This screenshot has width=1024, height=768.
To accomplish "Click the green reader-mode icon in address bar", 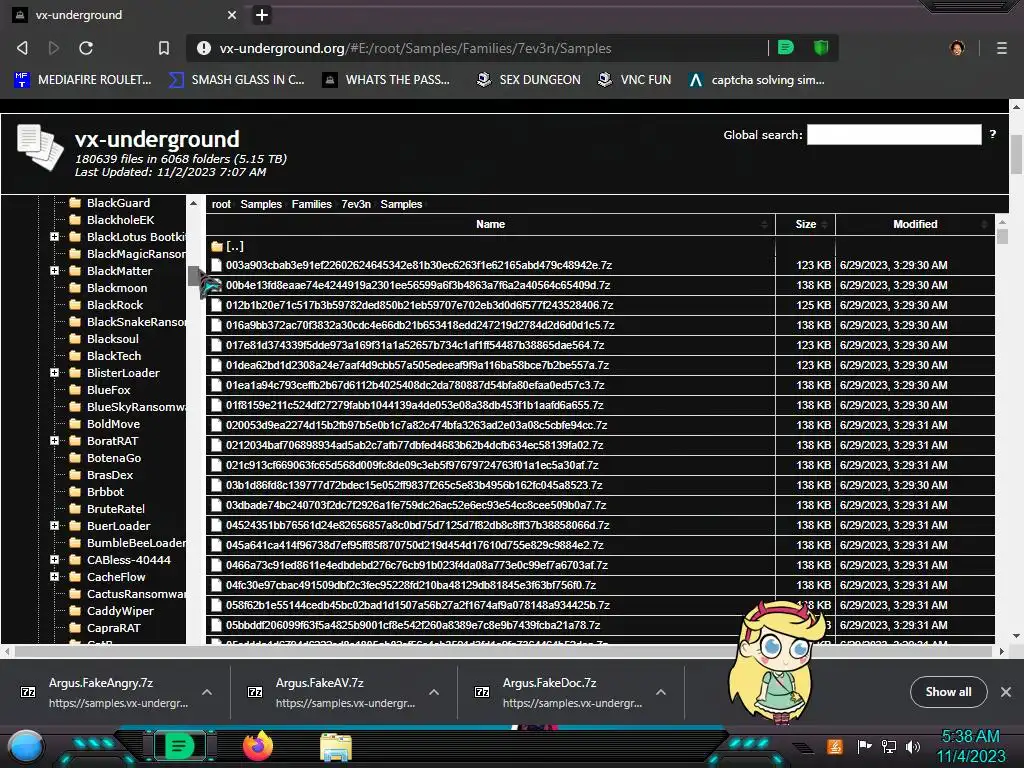I will pyautogui.click(x=786, y=47).
